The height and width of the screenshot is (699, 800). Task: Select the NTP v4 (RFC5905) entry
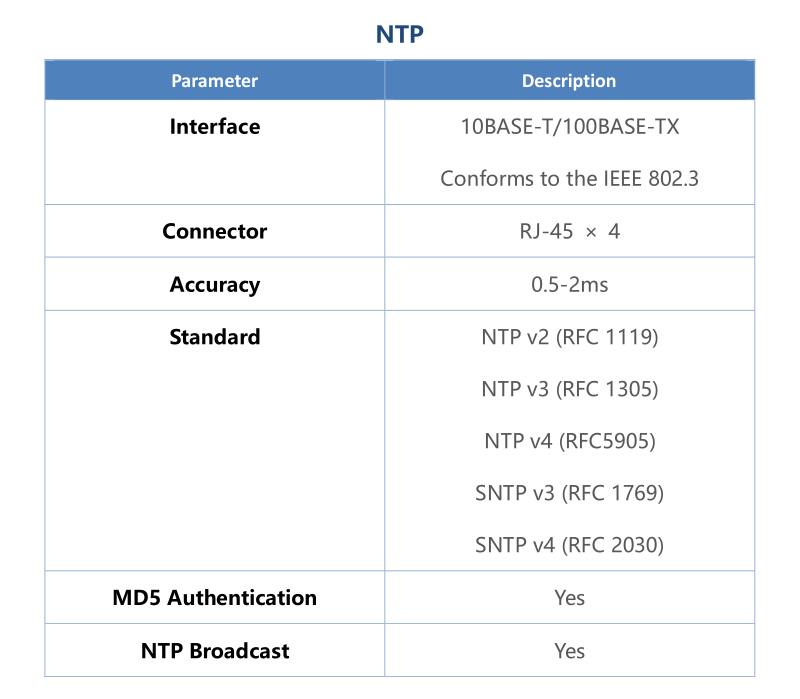pyautogui.click(x=569, y=441)
